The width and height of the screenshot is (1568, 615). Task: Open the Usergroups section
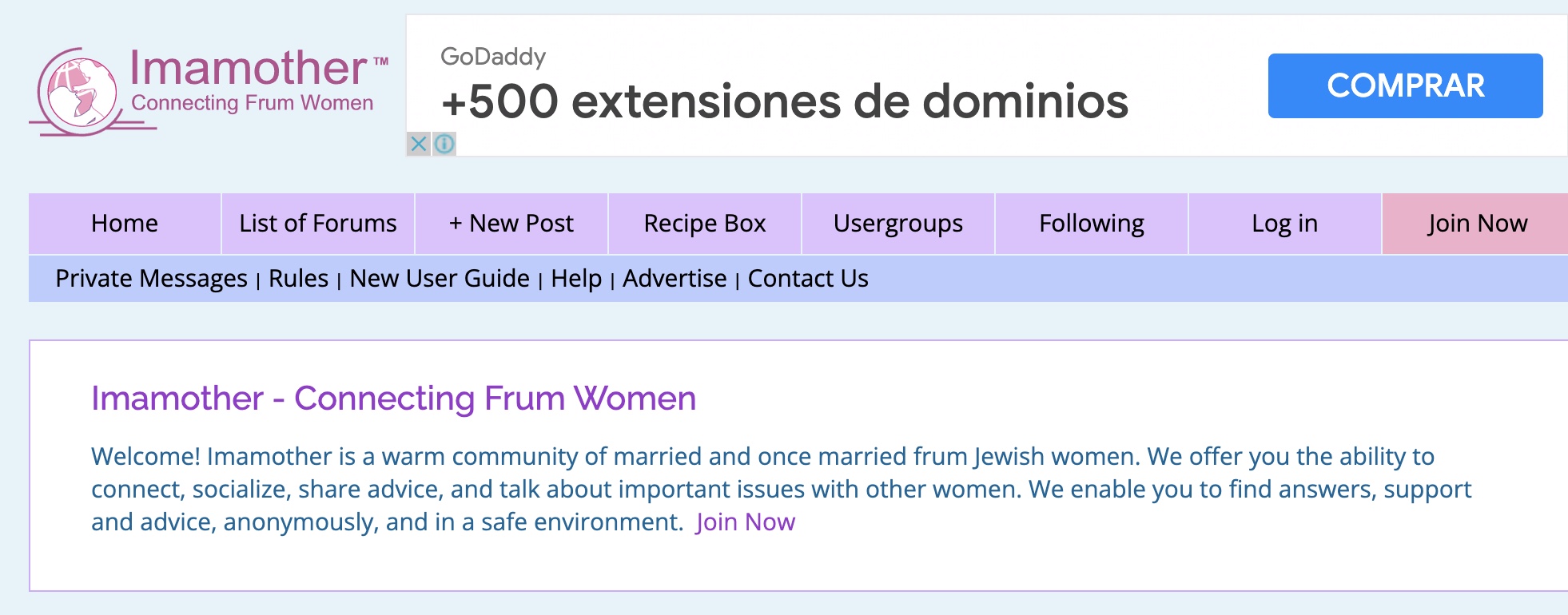click(x=897, y=224)
